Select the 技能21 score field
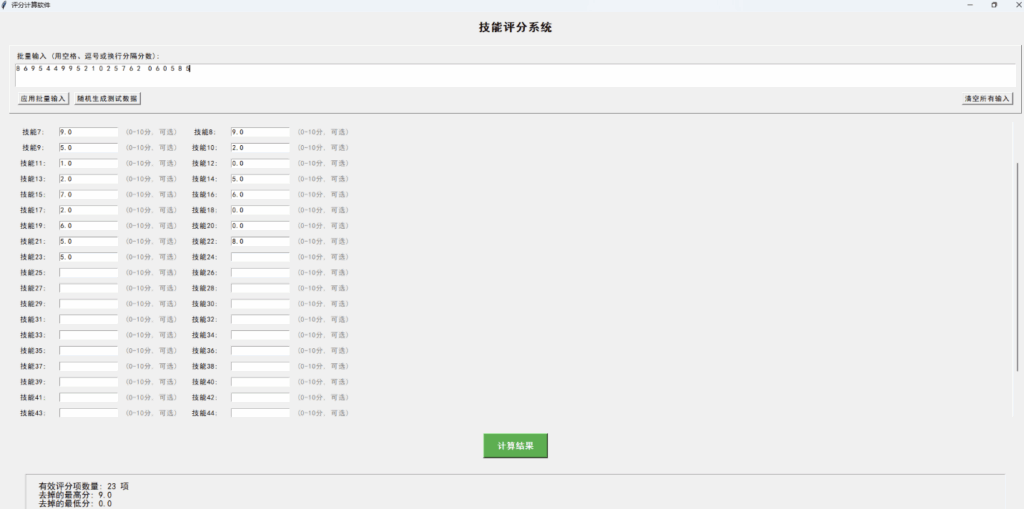Viewport: 1024px width, 509px height. click(x=88, y=242)
